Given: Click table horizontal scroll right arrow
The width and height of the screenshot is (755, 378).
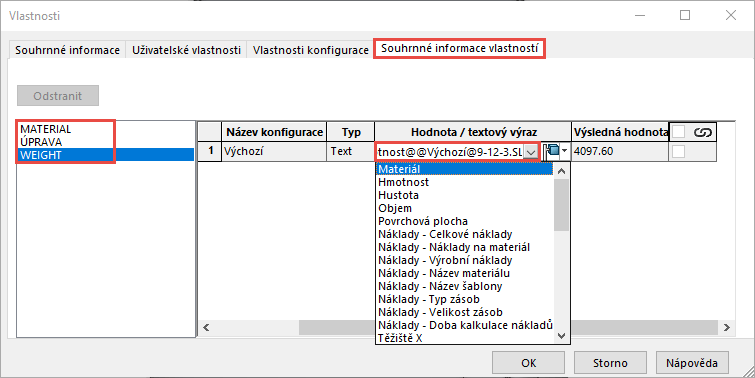Looking at the screenshot, I should [727, 327].
